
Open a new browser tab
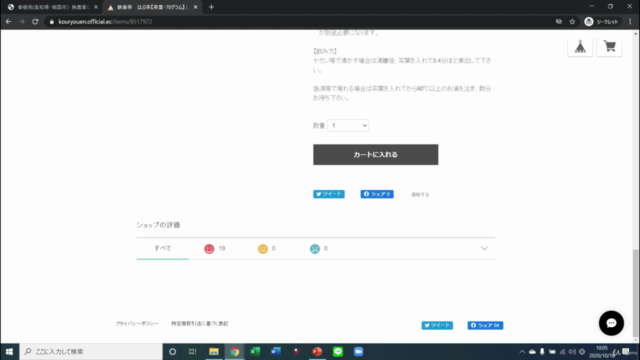tap(211, 7)
